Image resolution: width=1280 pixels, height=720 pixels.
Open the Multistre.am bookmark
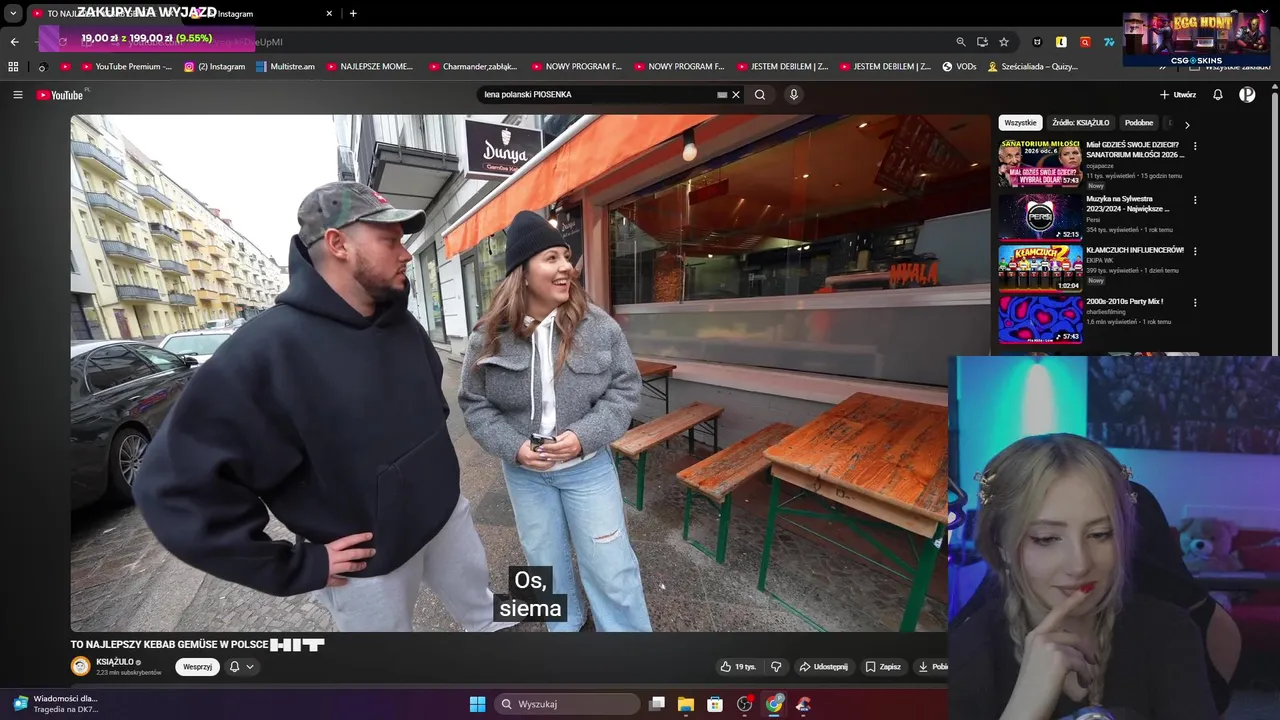pyautogui.click(x=286, y=67)
